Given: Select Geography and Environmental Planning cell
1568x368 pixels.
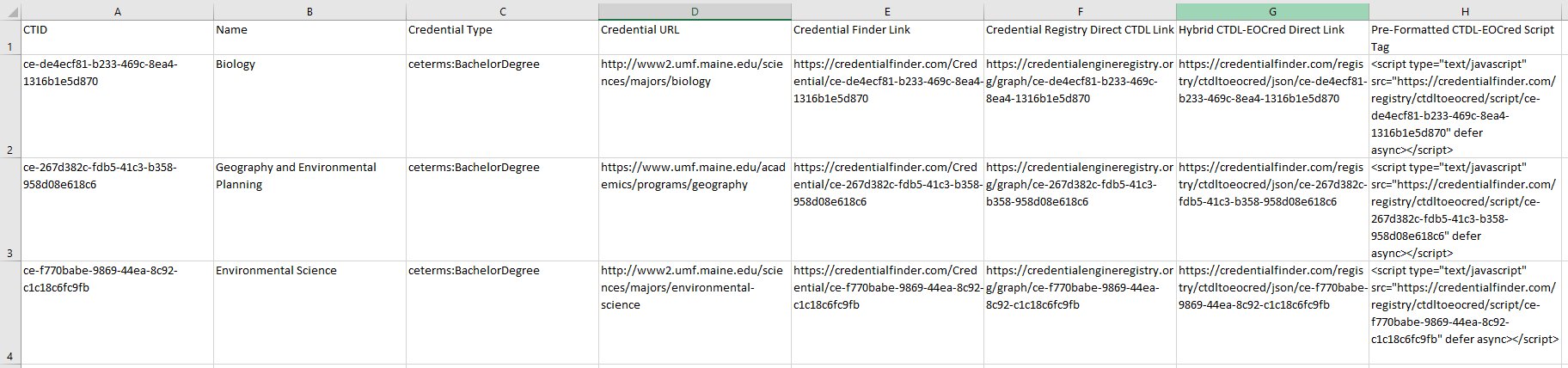Looking at the screenshot, I should pos(309,210).
